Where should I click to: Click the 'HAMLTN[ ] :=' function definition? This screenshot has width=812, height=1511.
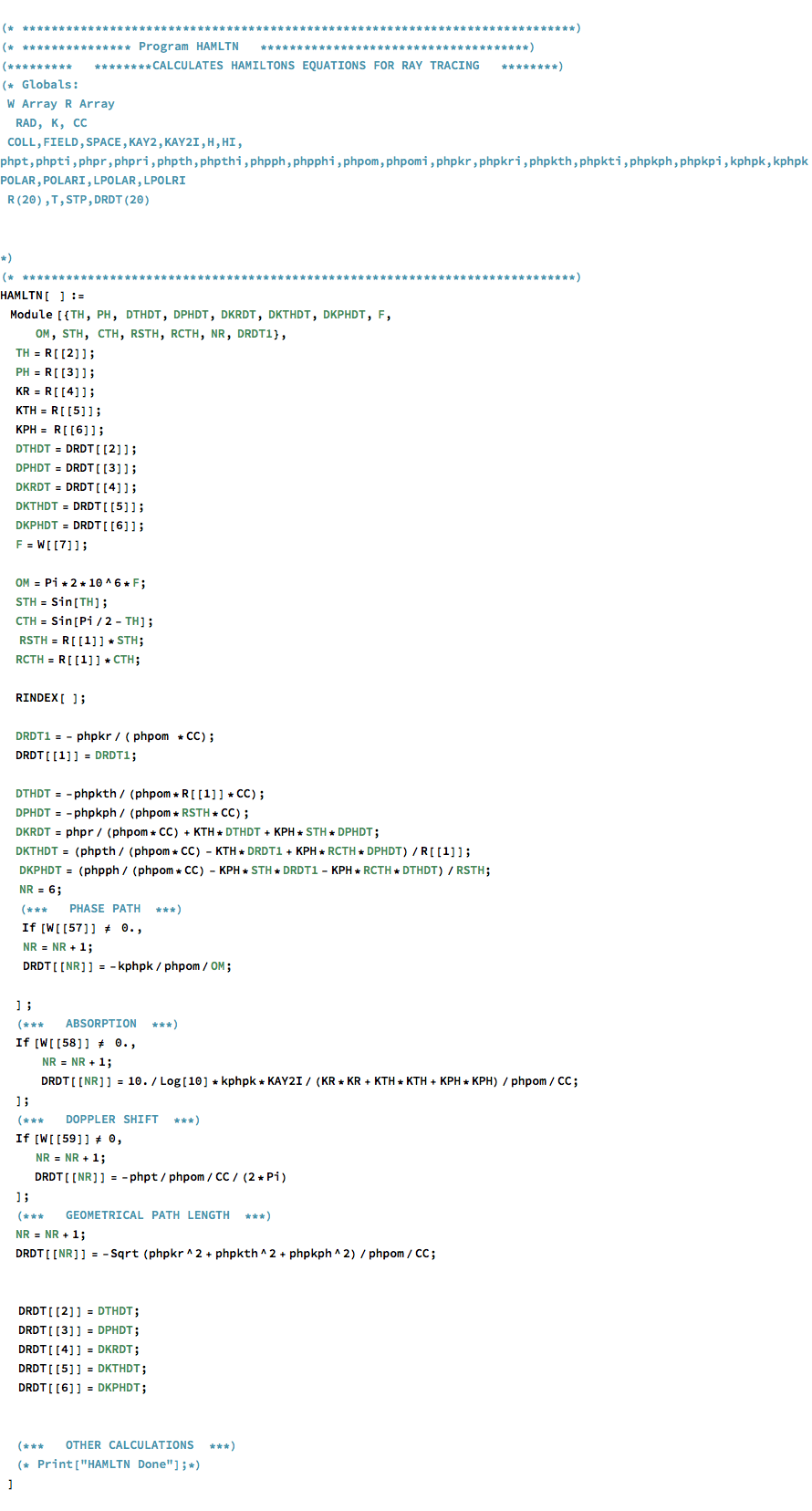(x=43, y=296)
